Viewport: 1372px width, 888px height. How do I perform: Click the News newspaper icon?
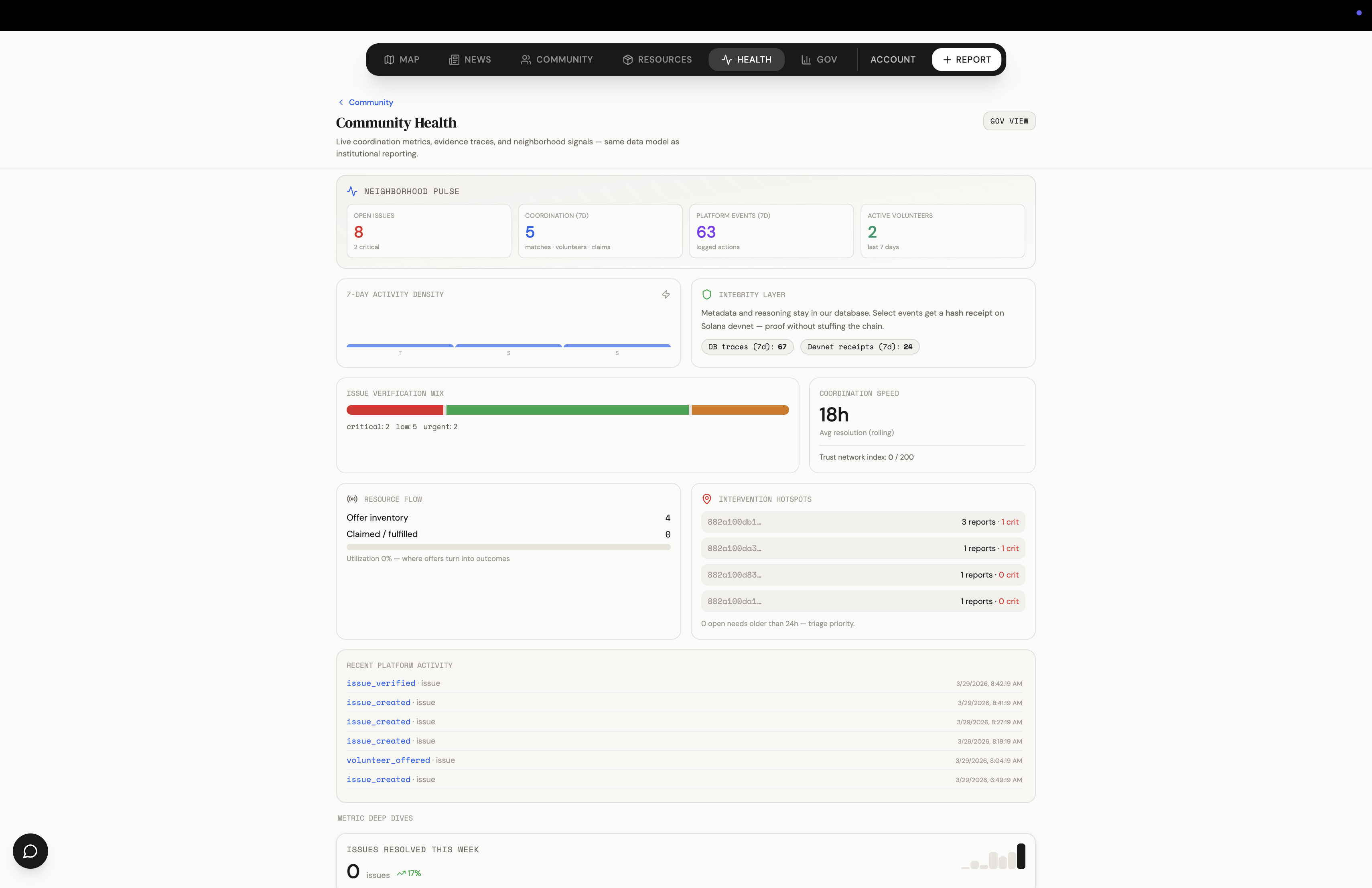click(x=454, y=59)
